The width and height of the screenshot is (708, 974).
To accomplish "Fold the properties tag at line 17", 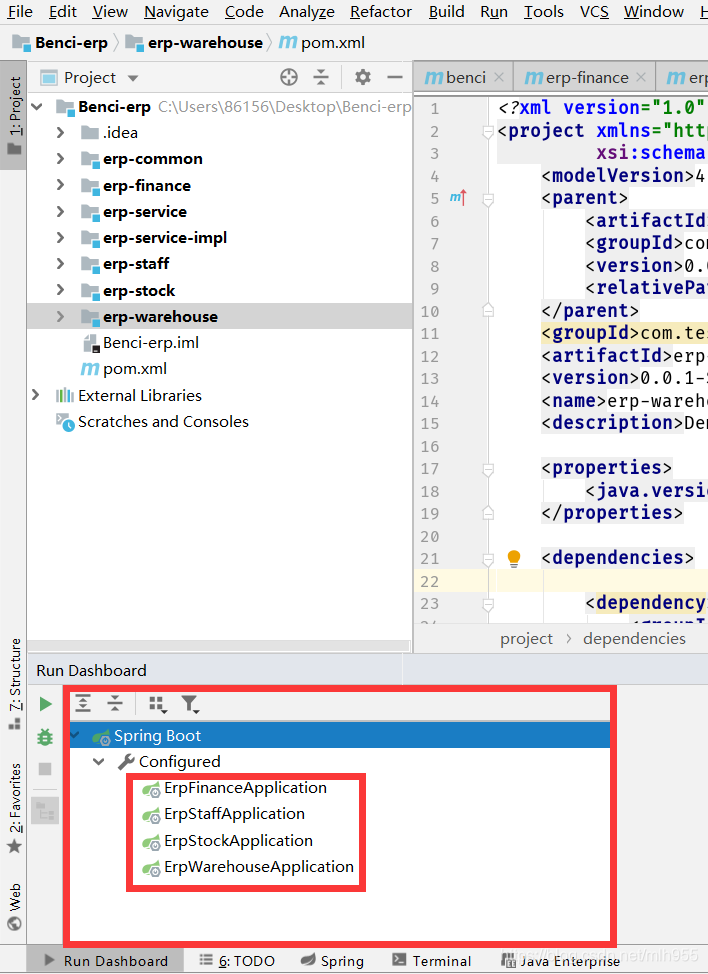I will pyautogui.click(x=488, y=469).
